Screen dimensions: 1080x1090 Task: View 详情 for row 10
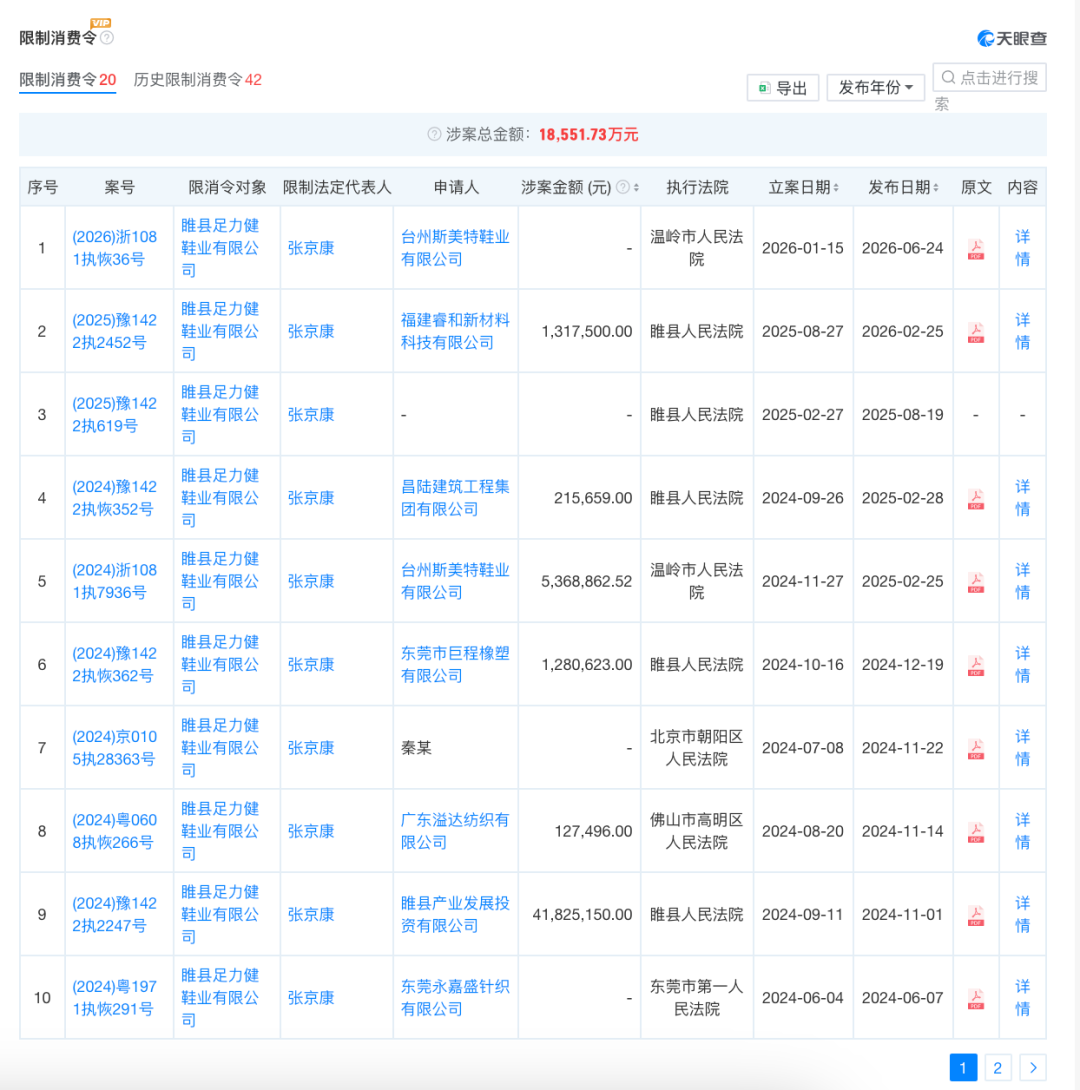coord(1022,998)
